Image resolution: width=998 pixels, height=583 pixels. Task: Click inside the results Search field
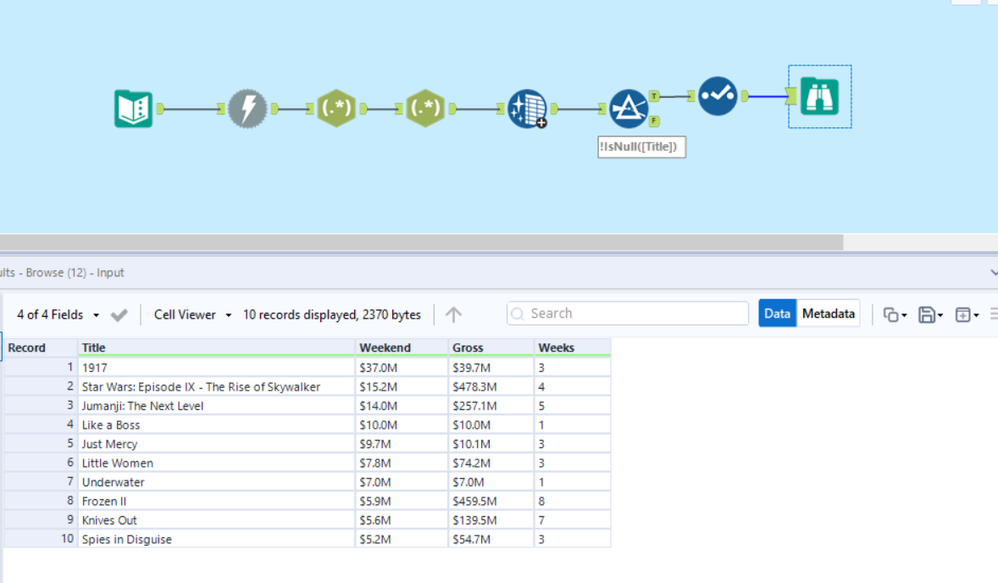pyautogui.click(x=627, y=313)
